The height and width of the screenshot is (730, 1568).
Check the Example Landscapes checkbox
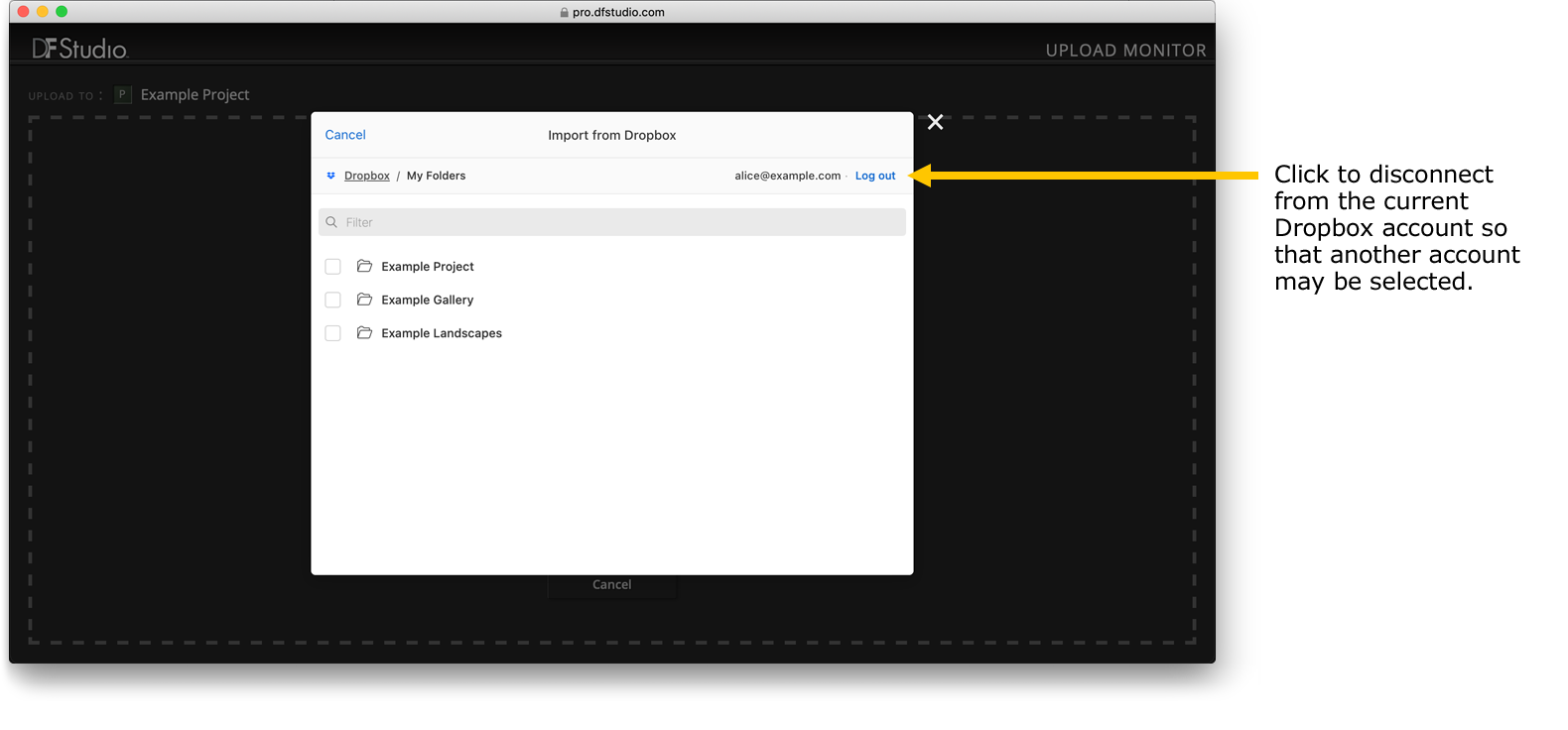333,333
